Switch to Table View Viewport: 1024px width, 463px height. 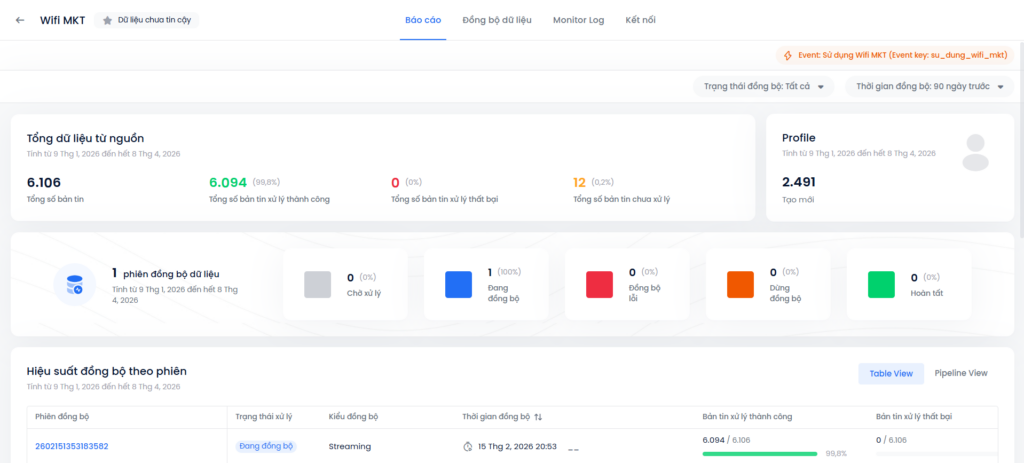click(890, 373)
